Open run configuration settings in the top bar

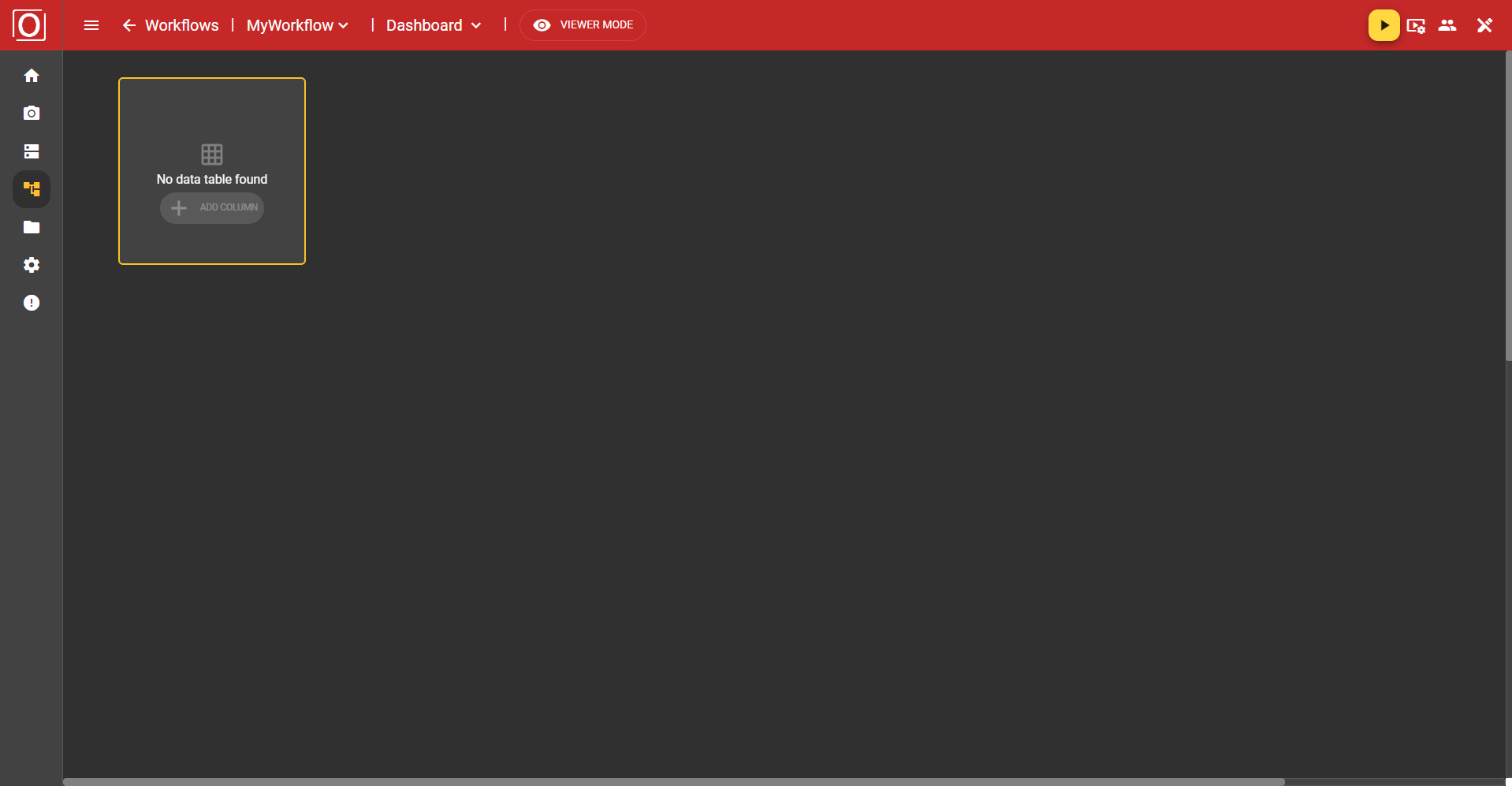1416,24
